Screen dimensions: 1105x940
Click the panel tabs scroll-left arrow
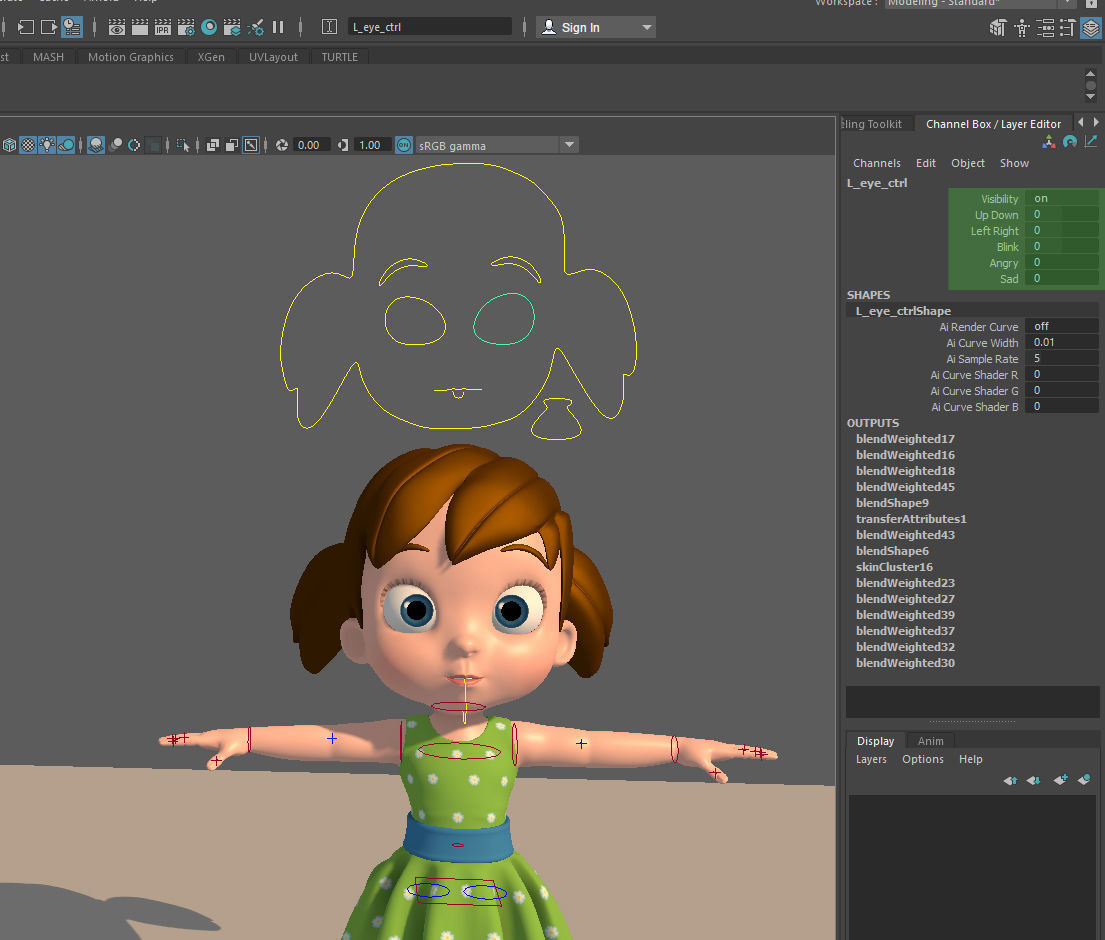[x=1080, y=123]
